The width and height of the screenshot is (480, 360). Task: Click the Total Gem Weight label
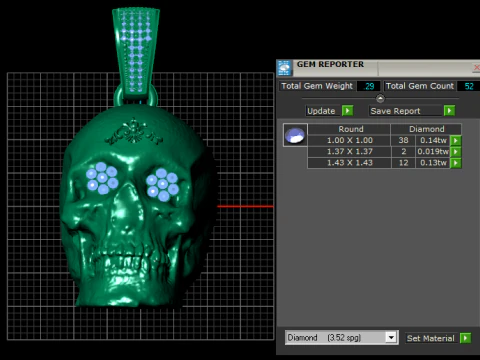[317, 86]
